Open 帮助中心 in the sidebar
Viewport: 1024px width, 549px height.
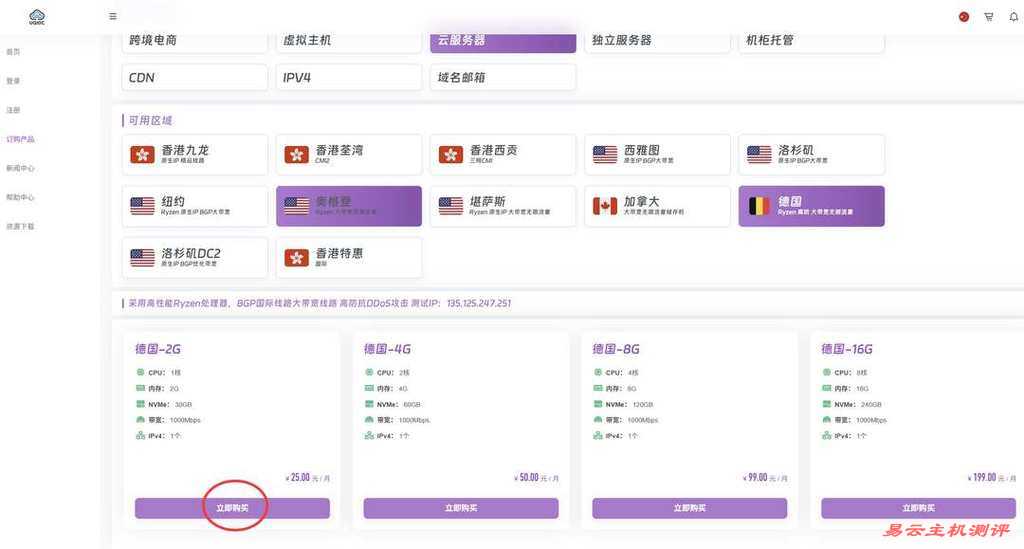click(x=20, y=197)
